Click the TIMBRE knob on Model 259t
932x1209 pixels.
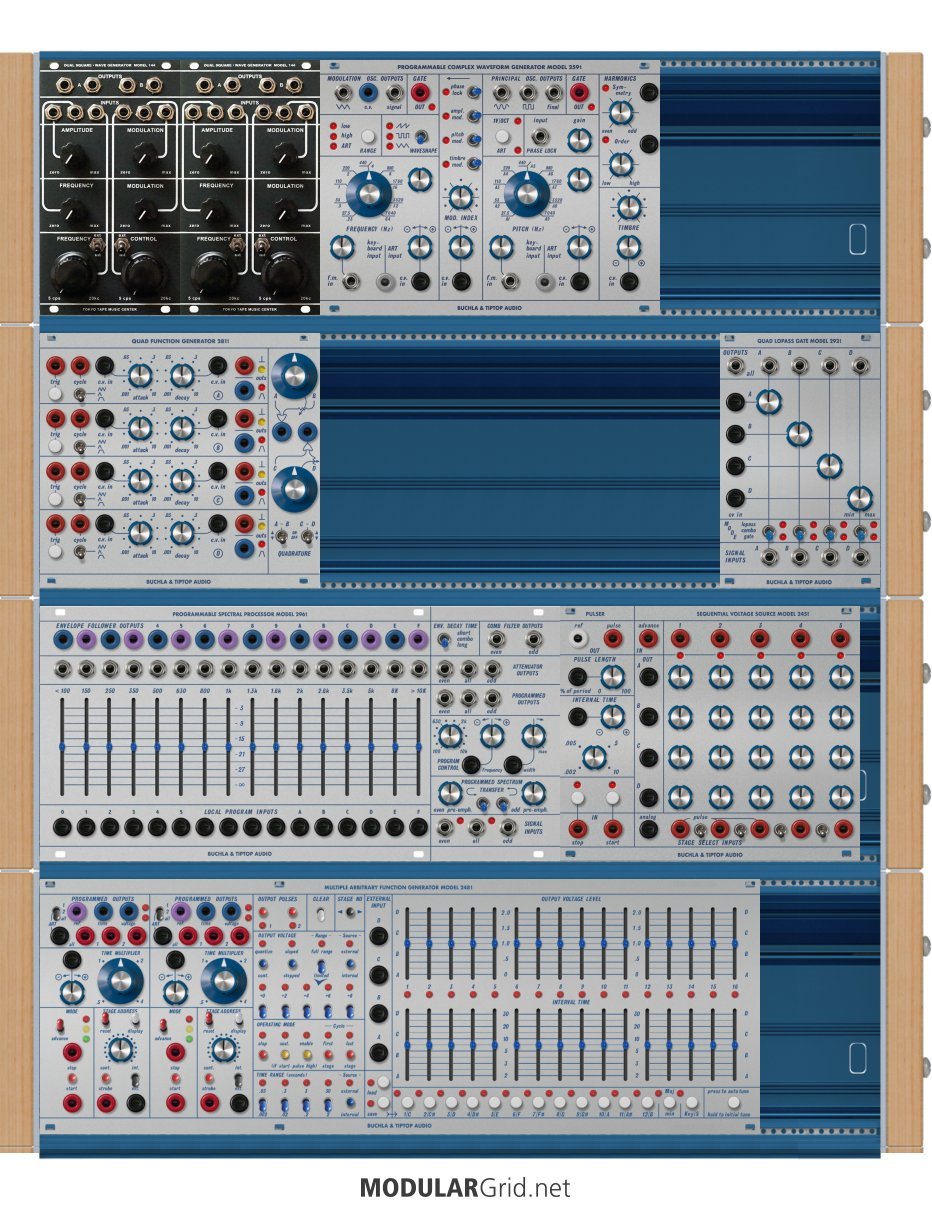click(x=628, y=207)
